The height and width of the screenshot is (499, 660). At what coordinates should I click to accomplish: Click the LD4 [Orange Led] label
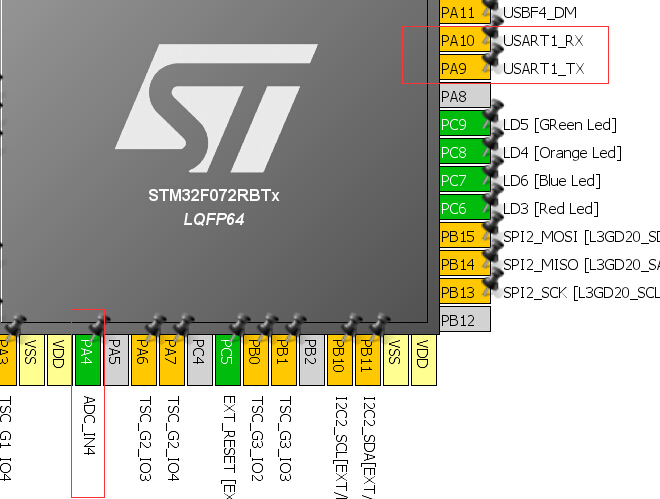[562, 153]
